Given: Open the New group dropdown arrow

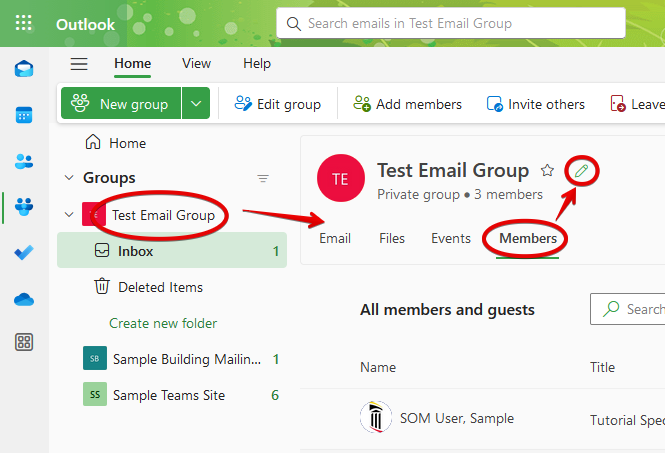Looking at the screenshot, I should point(197,104).
